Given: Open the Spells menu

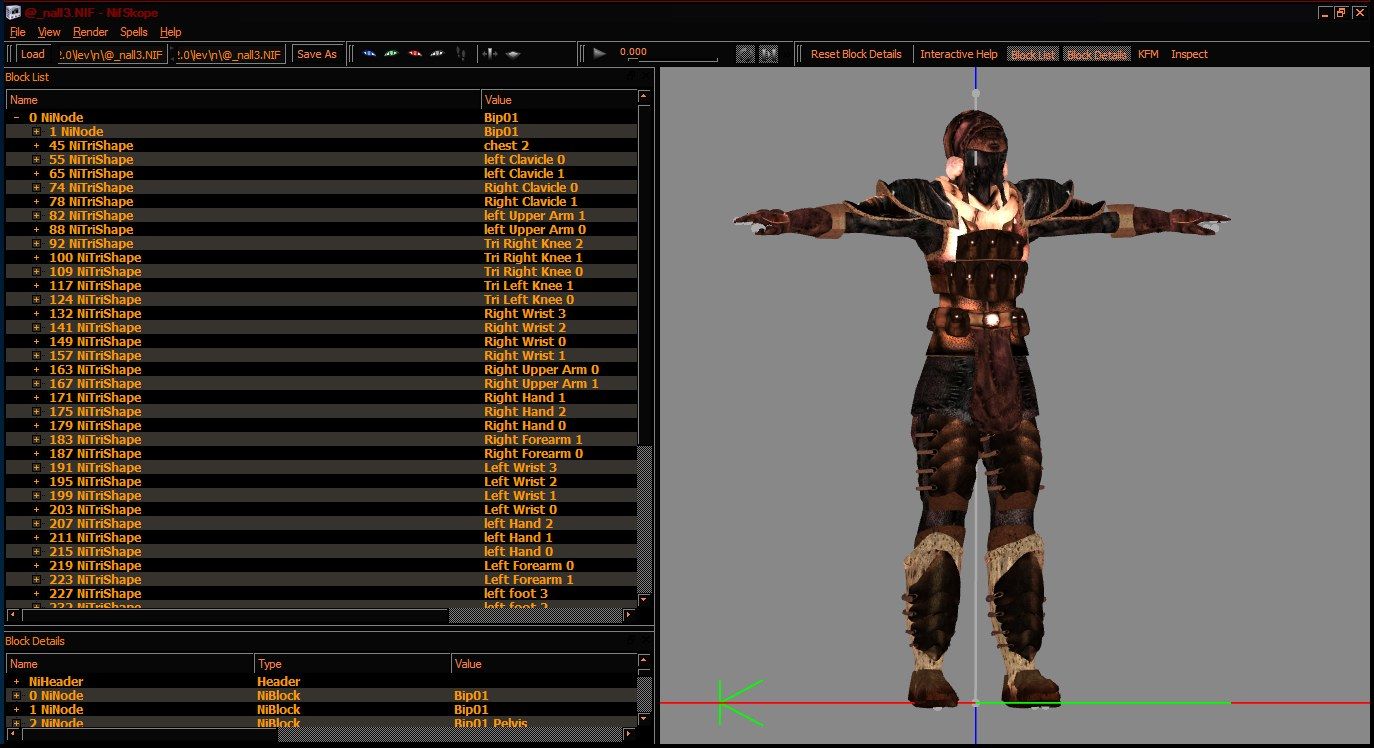Looking at the screenshot, I should click(134, 32).
